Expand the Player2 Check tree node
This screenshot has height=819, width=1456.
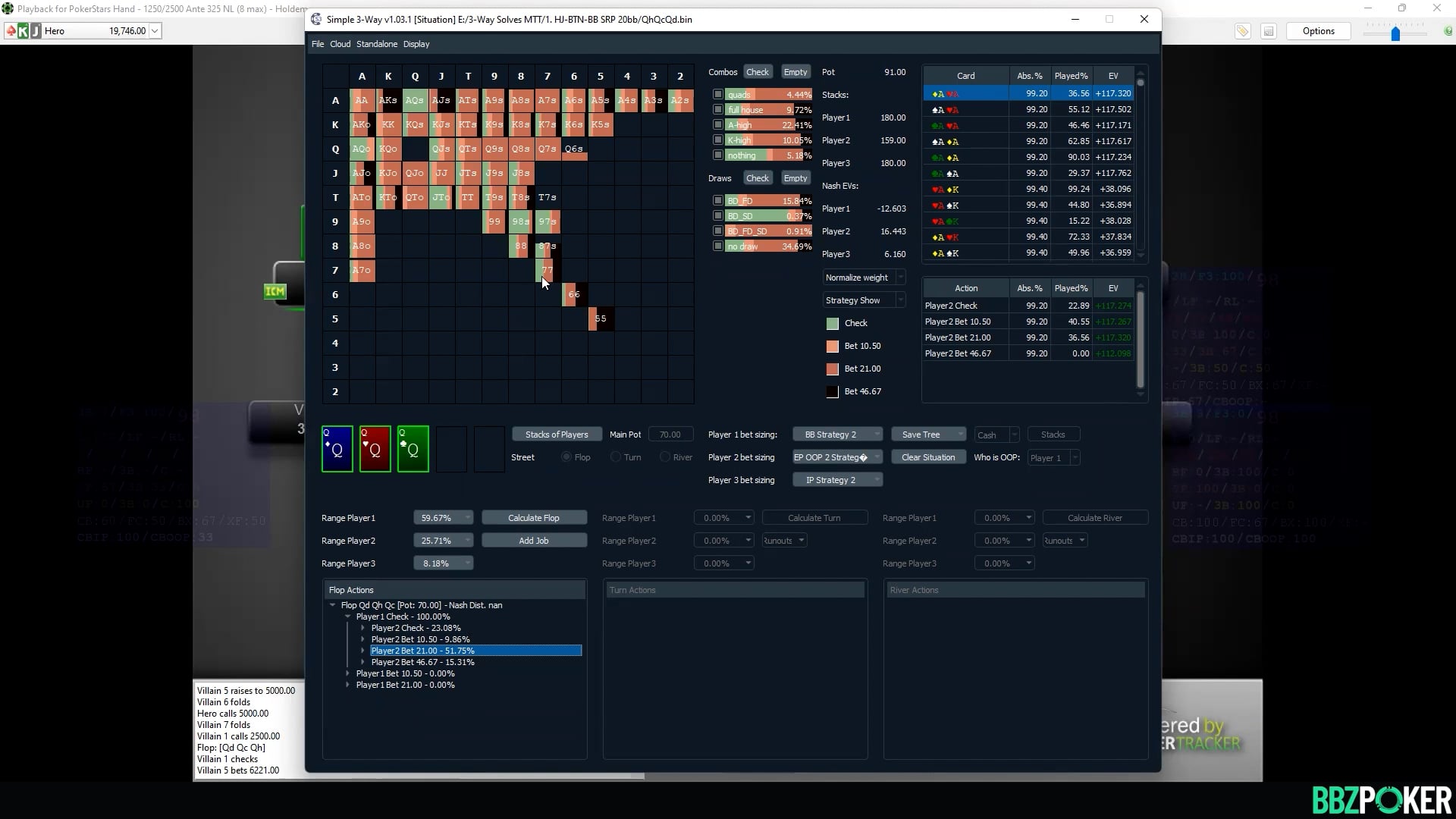[x=363, y=628]
